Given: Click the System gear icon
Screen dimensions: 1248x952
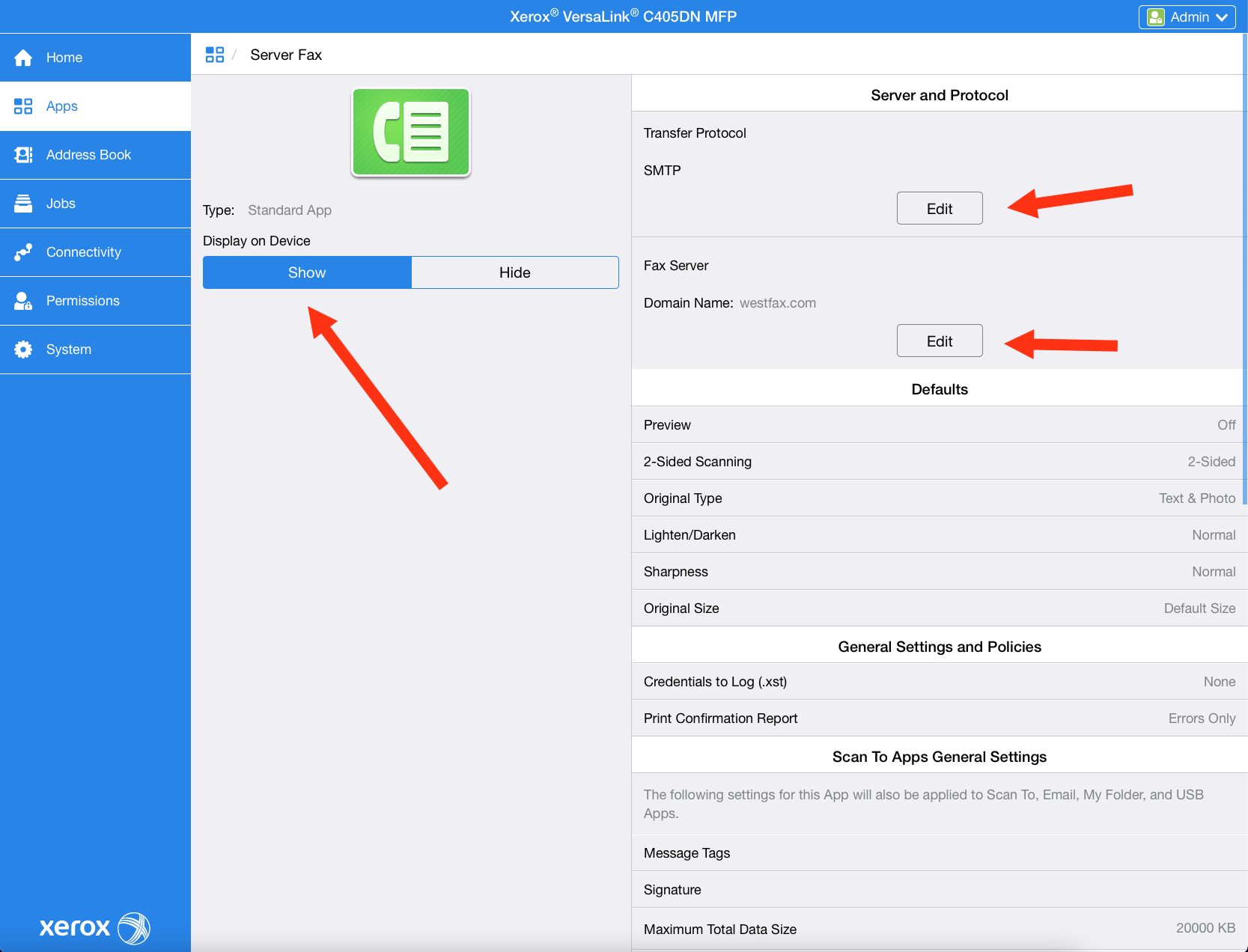Looking at the screenshot, I should pos(23,349).
